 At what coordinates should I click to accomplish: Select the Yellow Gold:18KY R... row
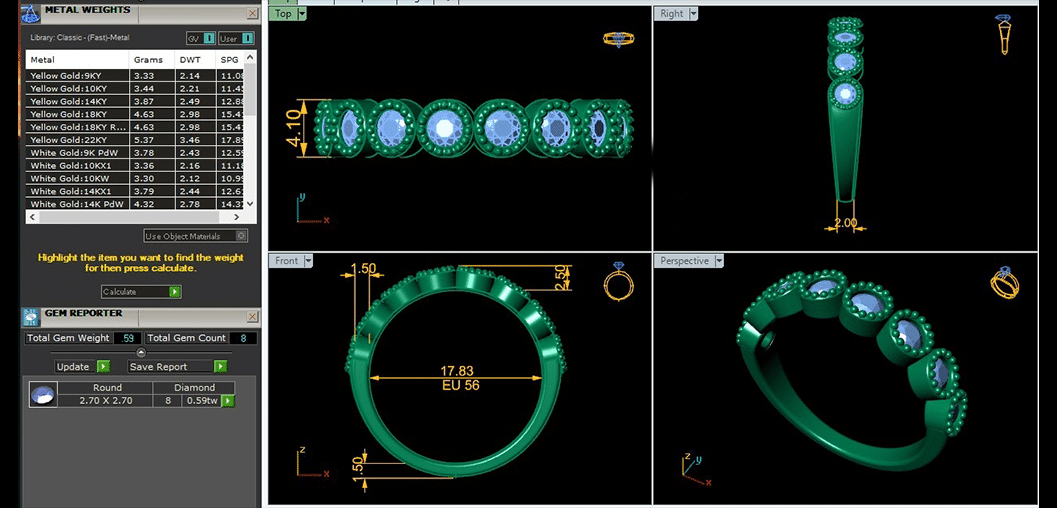(x=135, y=127)
